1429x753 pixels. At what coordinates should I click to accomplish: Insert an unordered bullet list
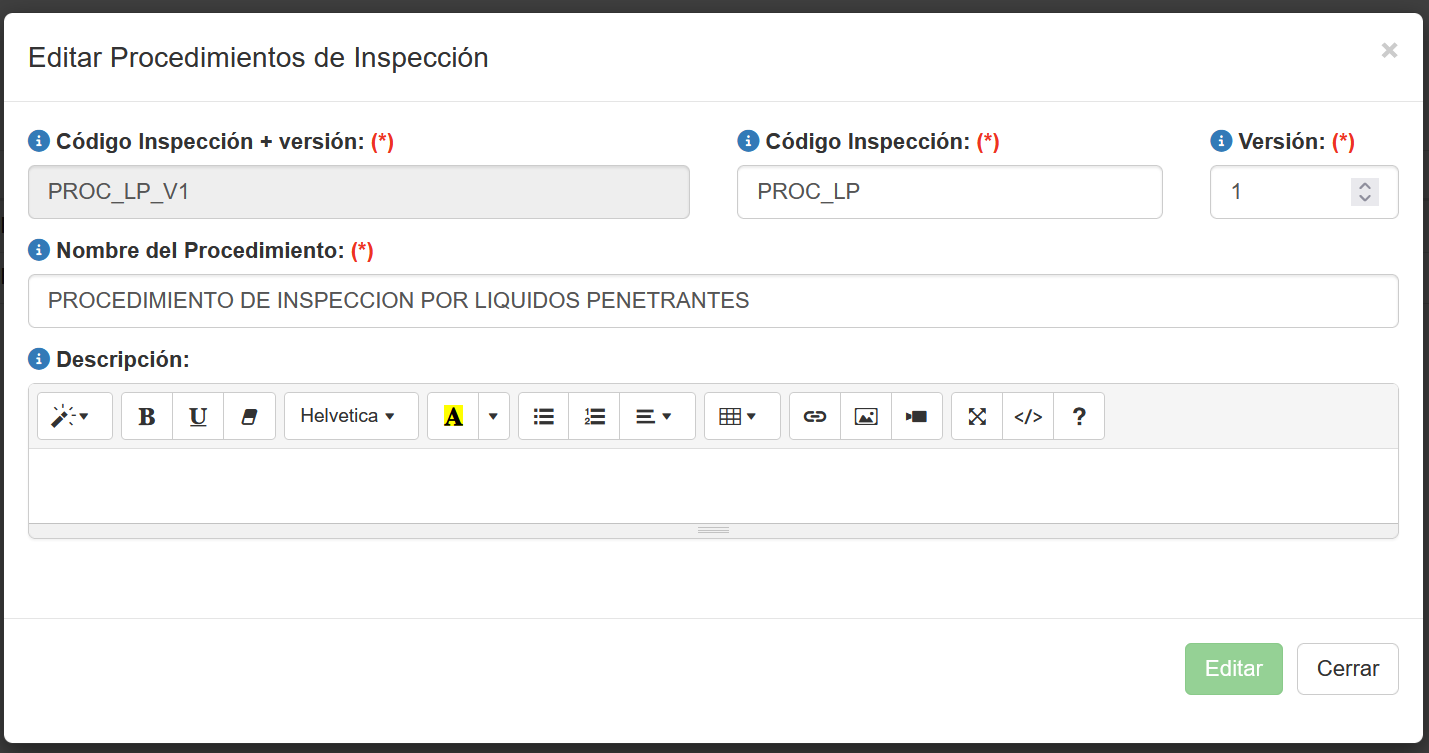click(544, 416)
